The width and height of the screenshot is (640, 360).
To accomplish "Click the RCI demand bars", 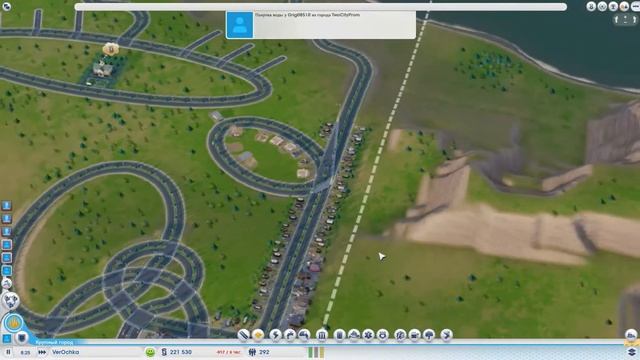I will click(316, 352).
